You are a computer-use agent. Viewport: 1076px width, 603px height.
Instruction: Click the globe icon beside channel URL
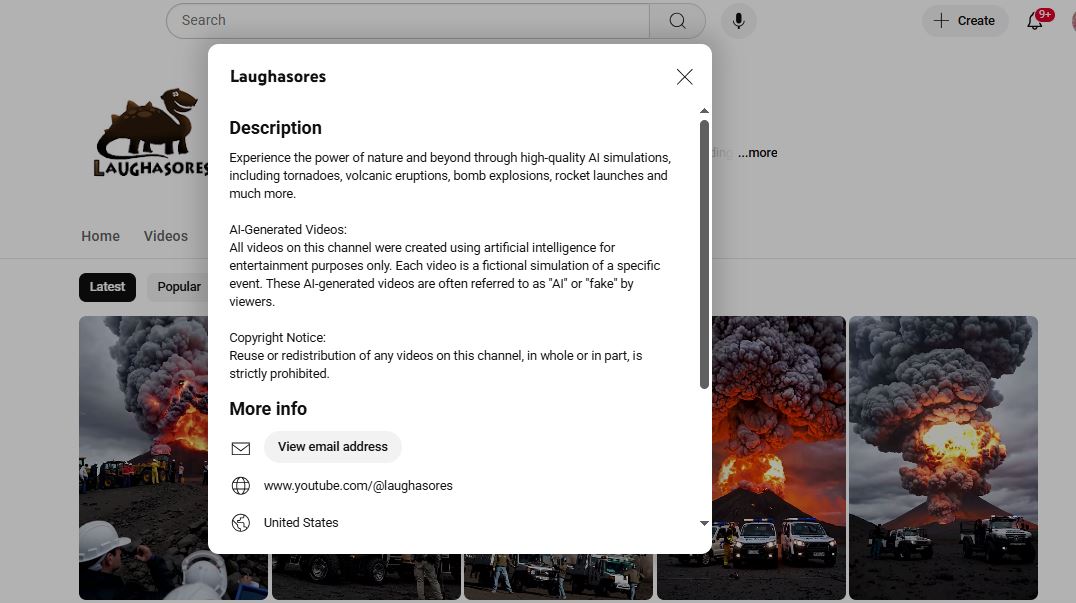(x=240, y=486)
